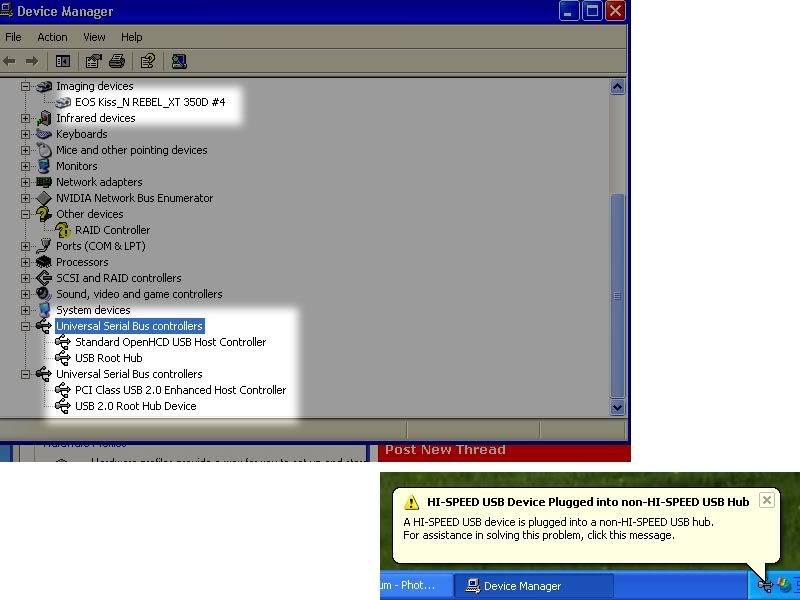Expand the Keyboards branch
This screenshot has width=800, height=600.
25,134
